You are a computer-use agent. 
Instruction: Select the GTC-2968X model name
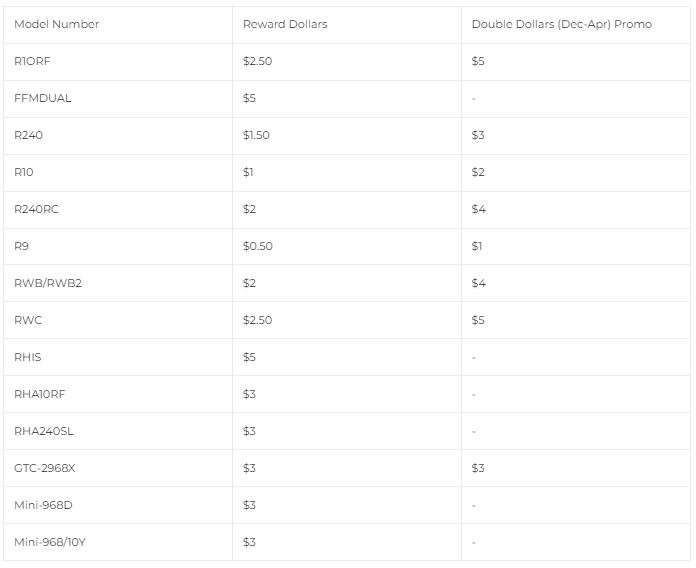[x=45, y=468]
